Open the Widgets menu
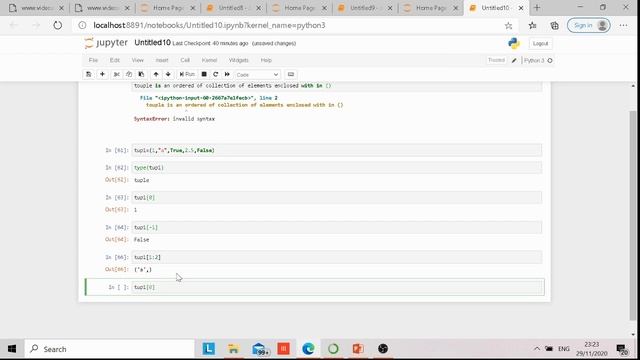Image resolution: width=640 pixels, height=360 pixels. click(x=239, y=60)
